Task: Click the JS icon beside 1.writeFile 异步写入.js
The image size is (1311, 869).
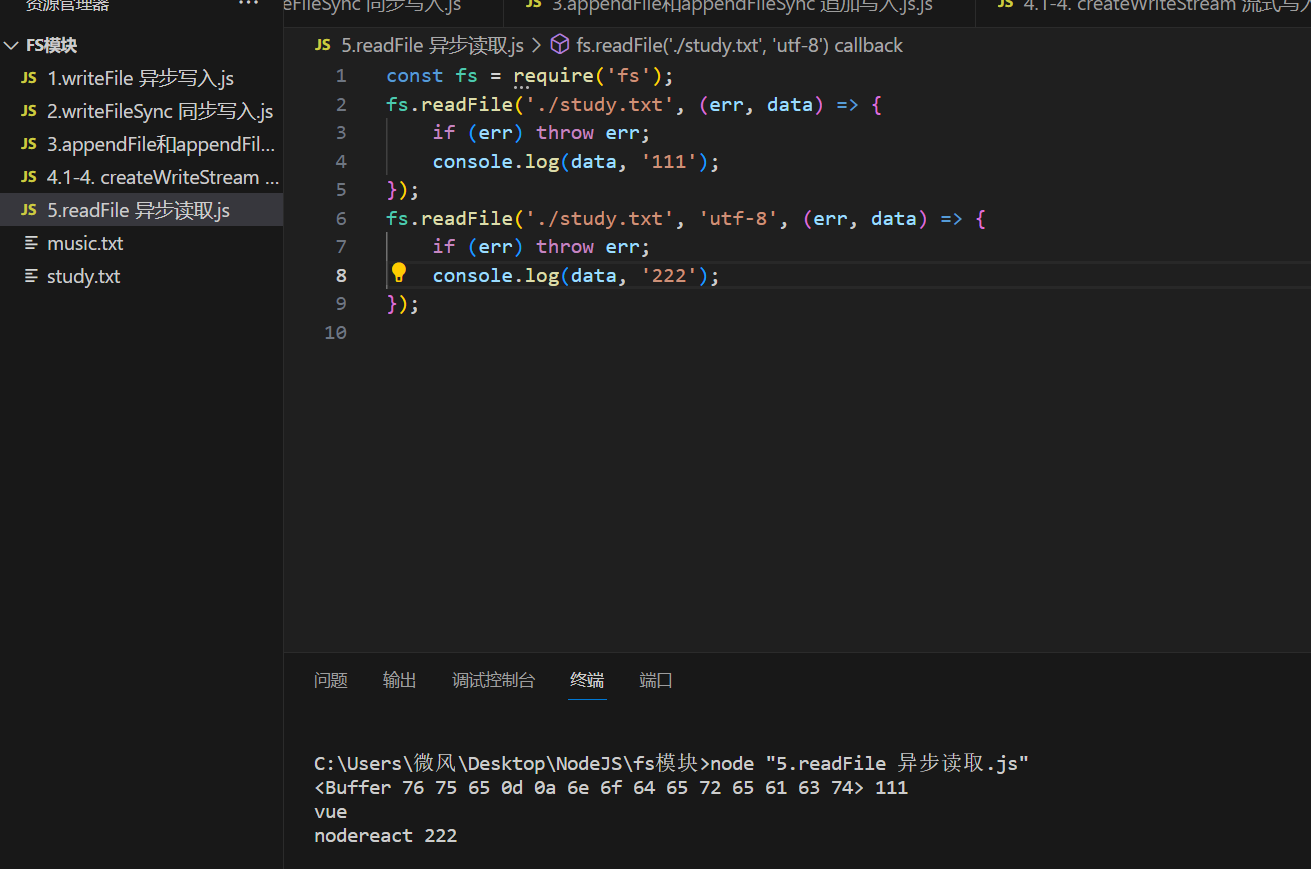Action: (29, 78)
